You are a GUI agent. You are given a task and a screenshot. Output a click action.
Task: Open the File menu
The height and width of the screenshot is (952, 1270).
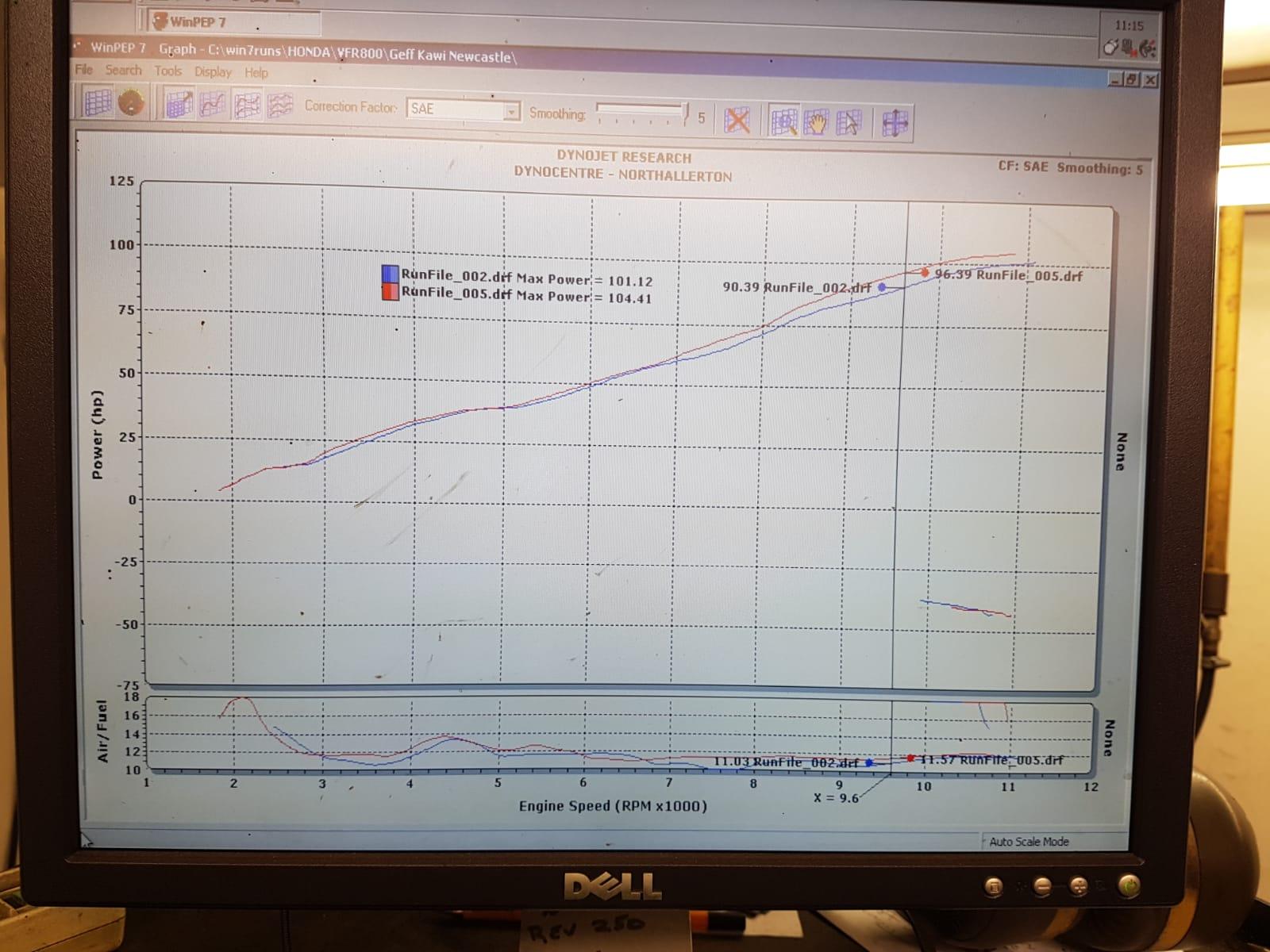pyautogui.click(x=83, y=70)
